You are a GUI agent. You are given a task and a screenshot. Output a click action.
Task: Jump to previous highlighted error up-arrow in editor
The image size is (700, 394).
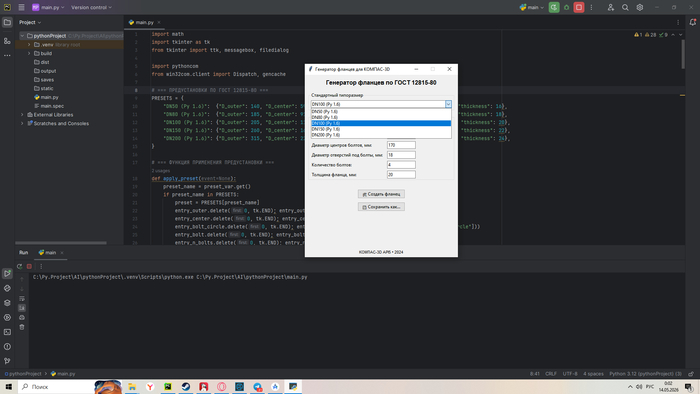(673, 35)
